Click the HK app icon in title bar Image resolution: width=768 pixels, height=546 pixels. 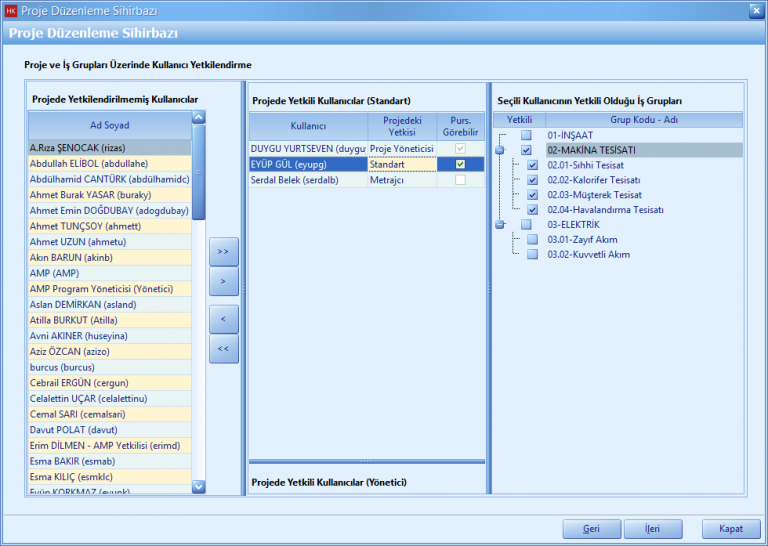click(11, 10)
